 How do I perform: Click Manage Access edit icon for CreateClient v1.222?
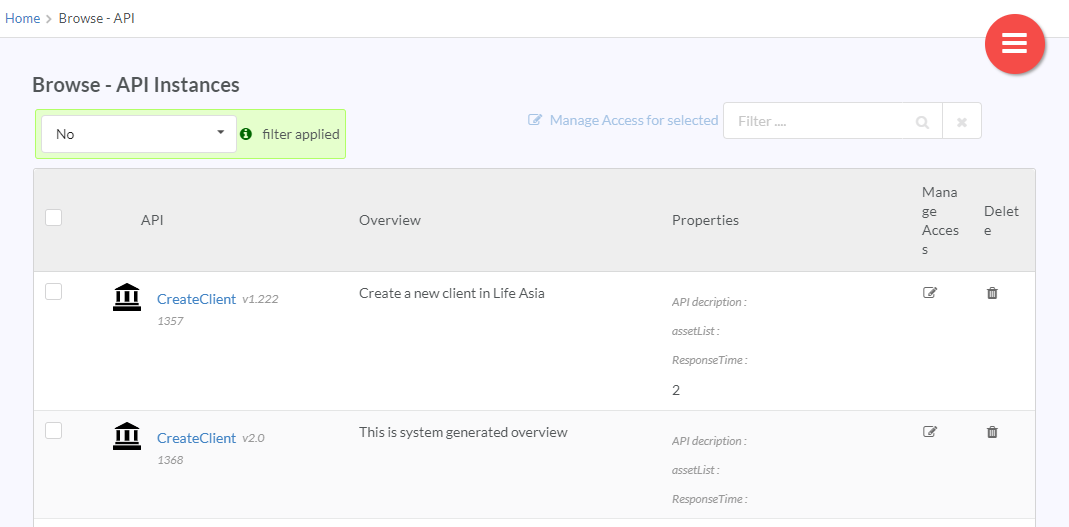[x=930, y=293]
